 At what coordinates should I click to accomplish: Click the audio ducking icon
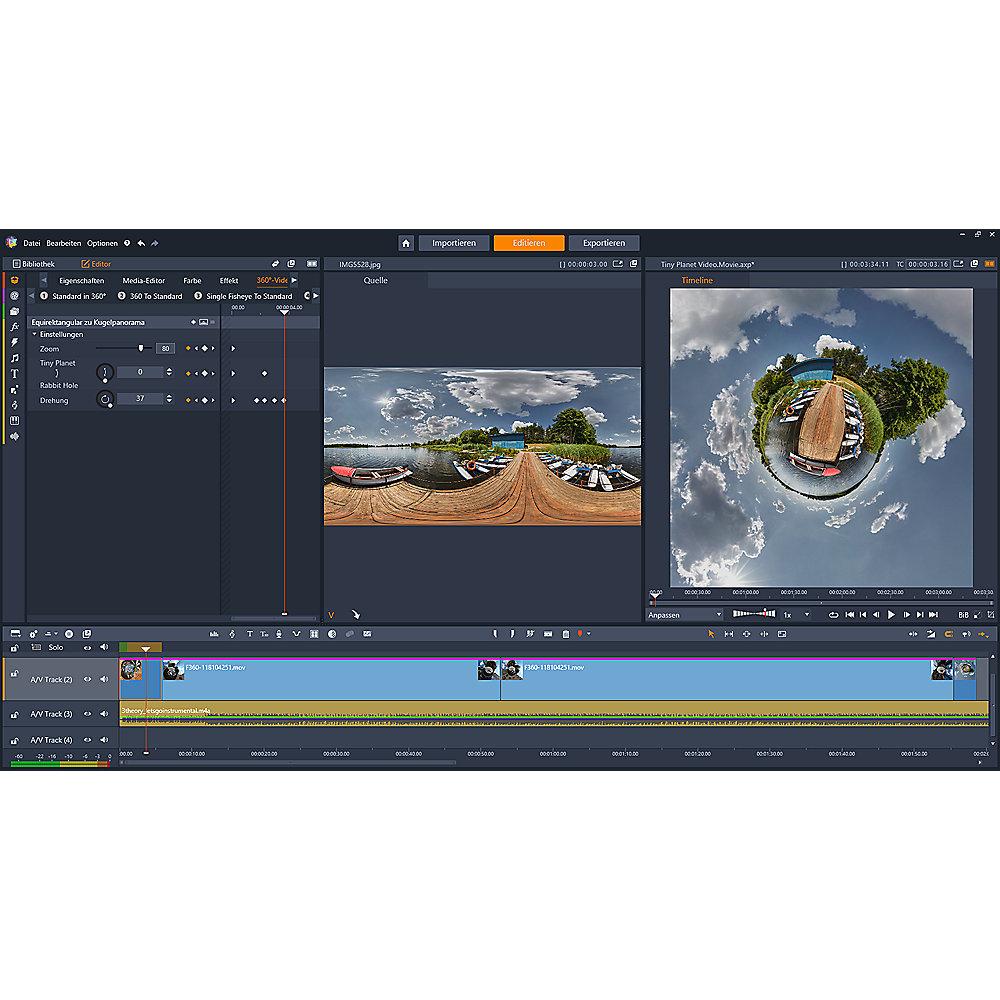click(296, 634)
